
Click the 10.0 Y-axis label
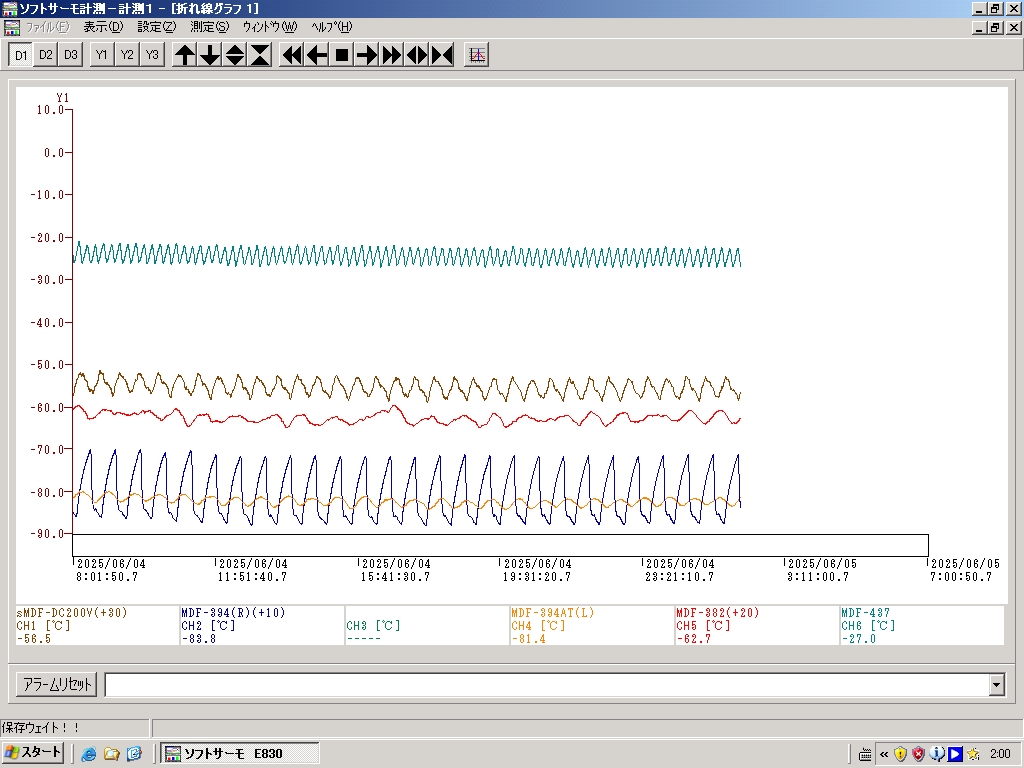(50, 110)
